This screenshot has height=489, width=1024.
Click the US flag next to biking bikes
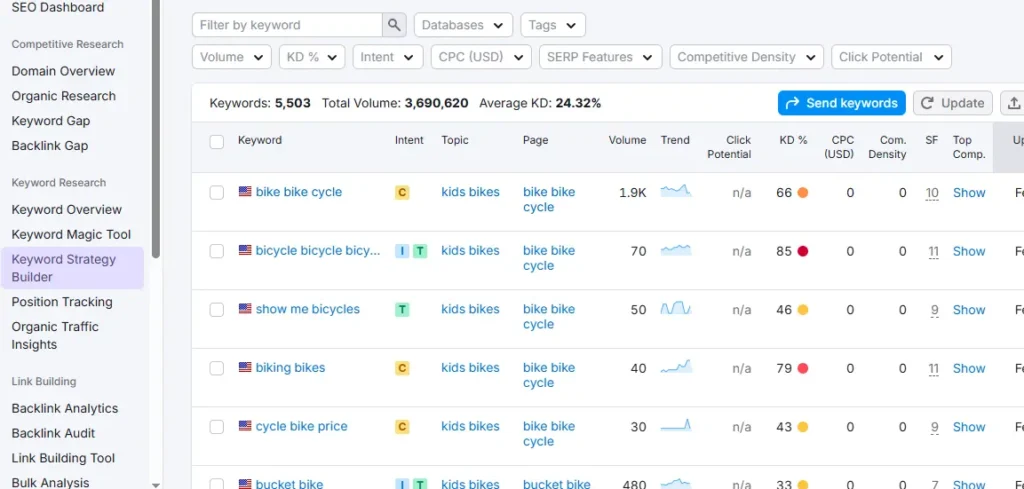[x=245, y=368]
